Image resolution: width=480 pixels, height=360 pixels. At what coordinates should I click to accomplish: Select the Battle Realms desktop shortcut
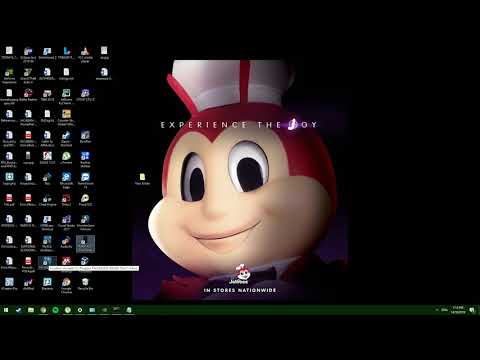click(x=28, y=95)
